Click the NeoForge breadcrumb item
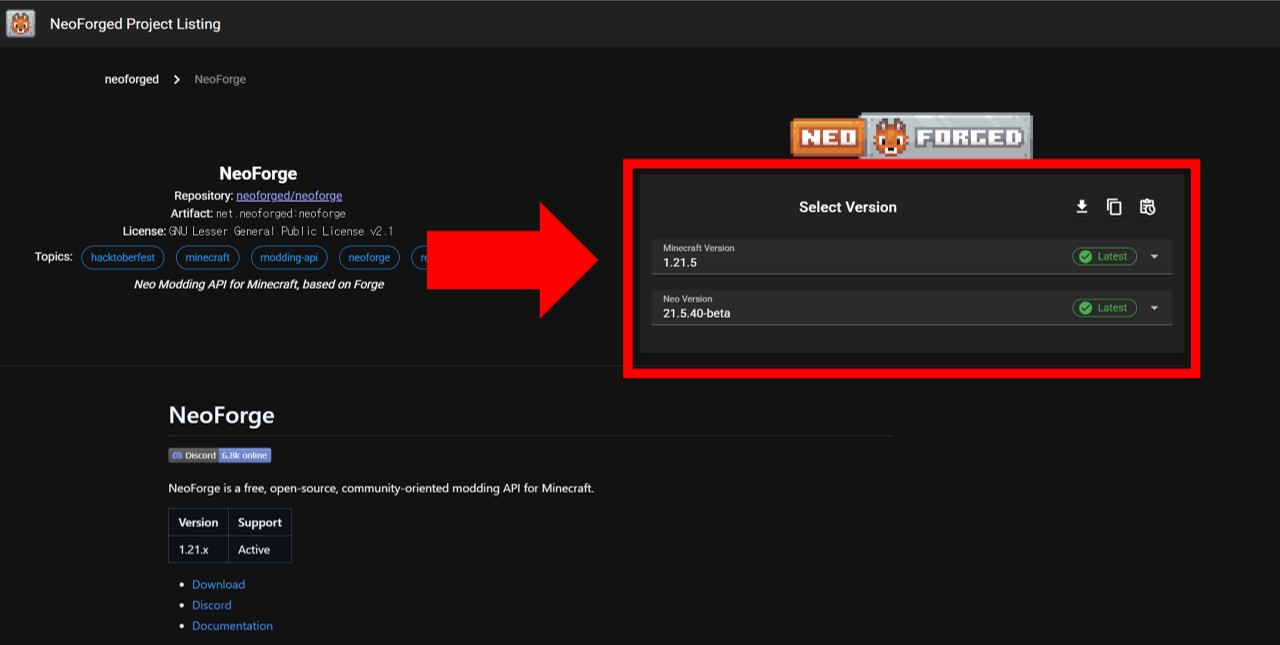 (x=220, y=79)
